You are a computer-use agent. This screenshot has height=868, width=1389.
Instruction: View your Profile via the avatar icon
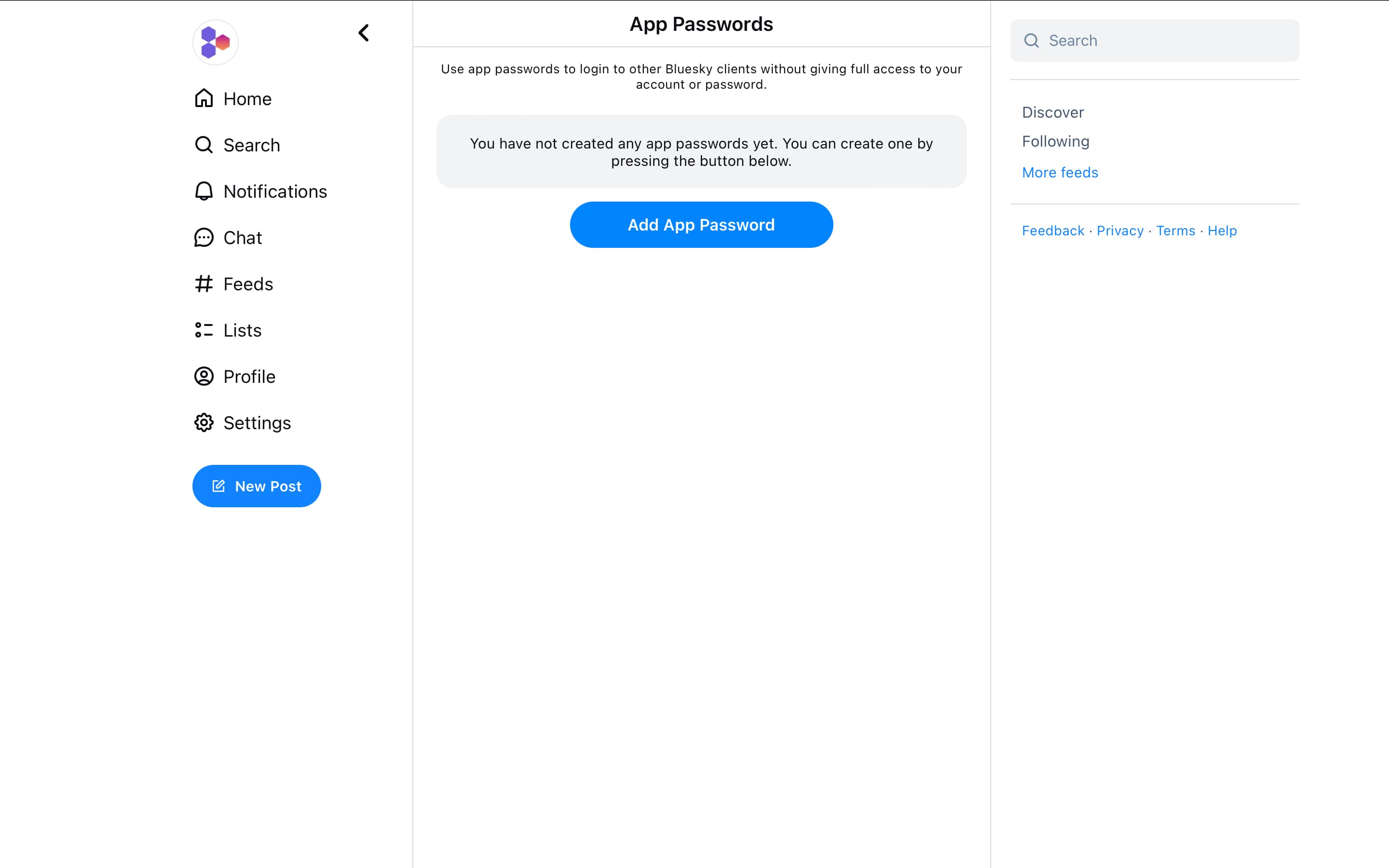(203, 376)
